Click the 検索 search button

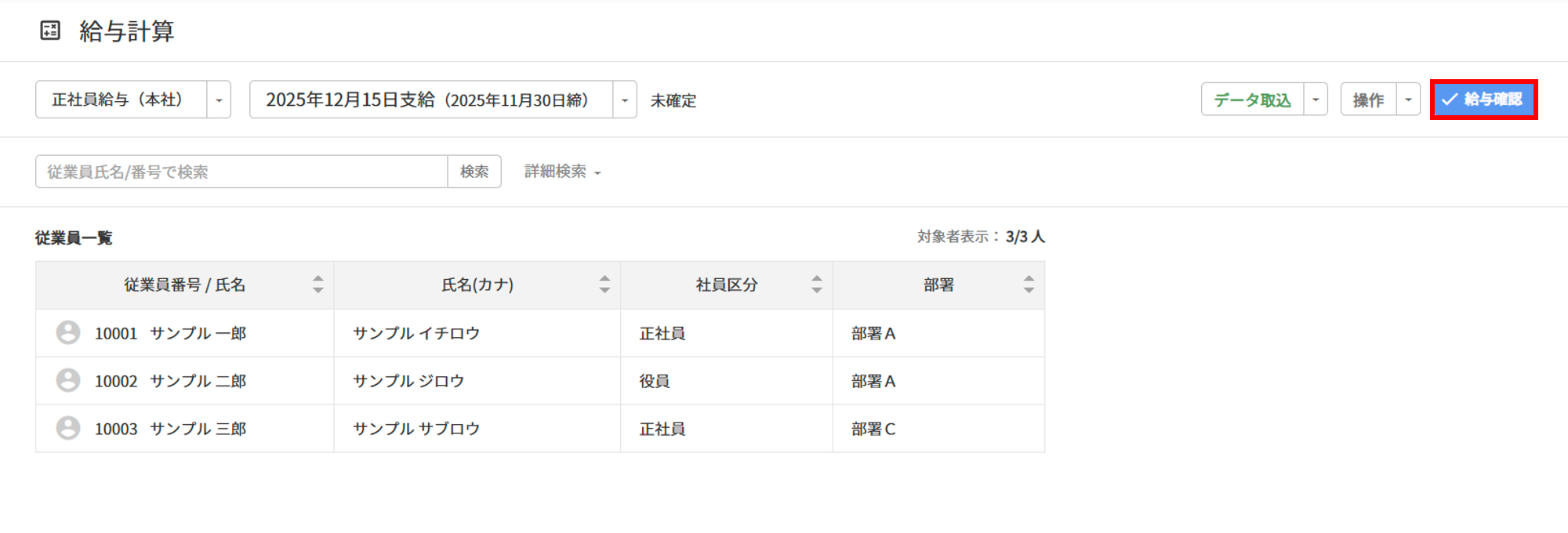[x=474, y=172]
